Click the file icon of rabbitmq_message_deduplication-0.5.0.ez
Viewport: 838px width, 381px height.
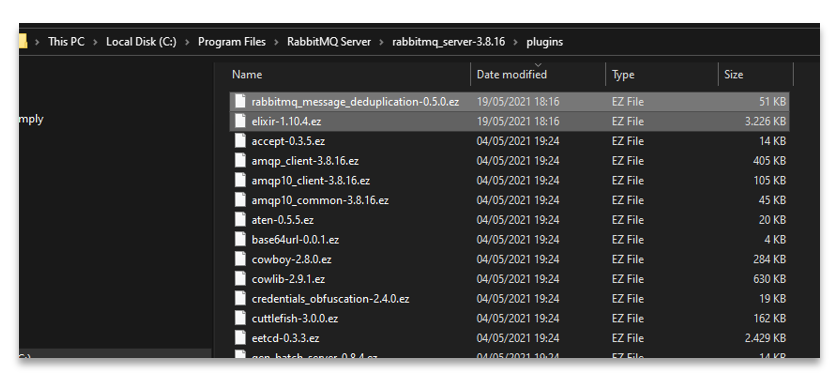click(241, 102)
